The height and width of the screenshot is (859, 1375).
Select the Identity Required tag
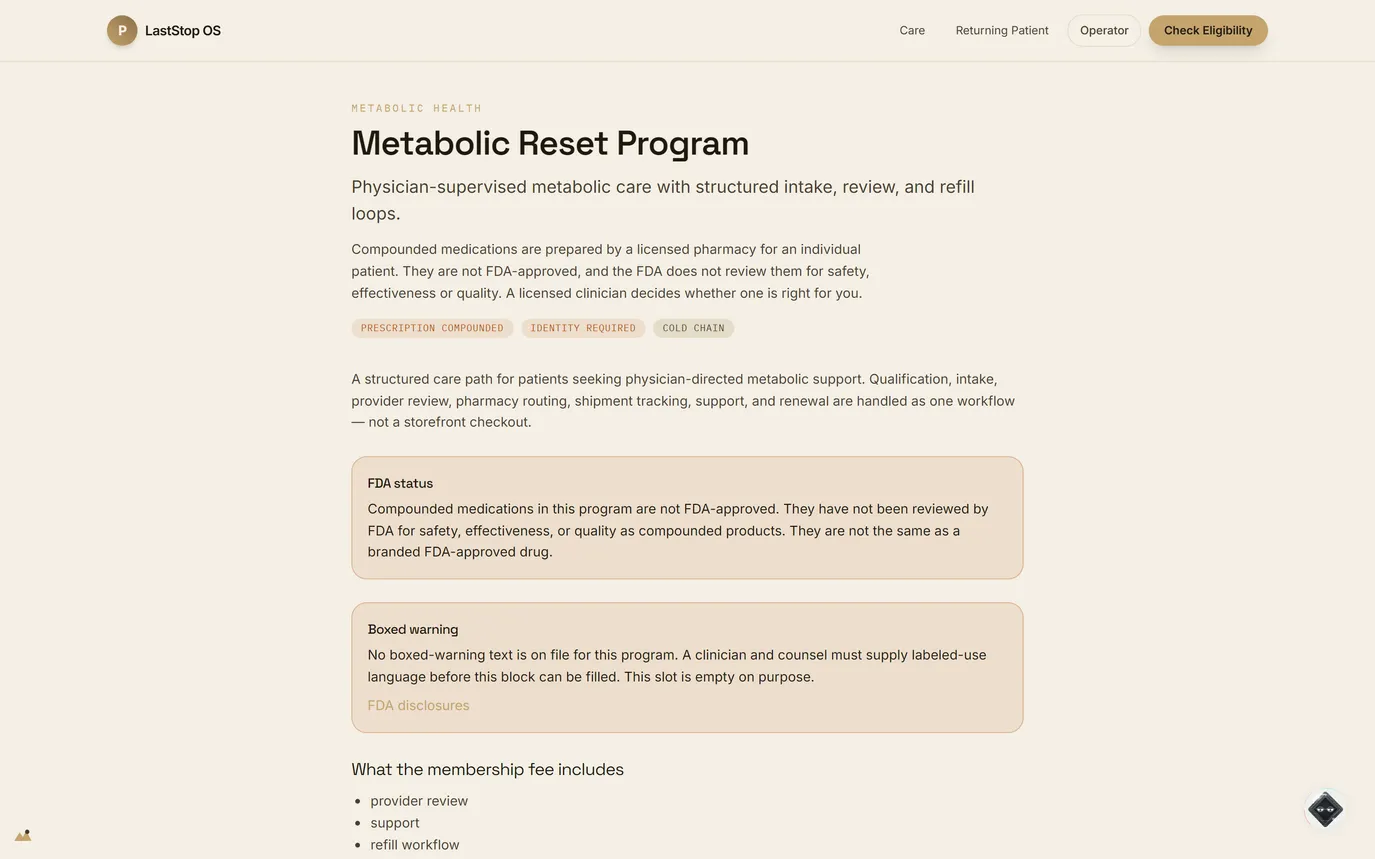point(583,328)
